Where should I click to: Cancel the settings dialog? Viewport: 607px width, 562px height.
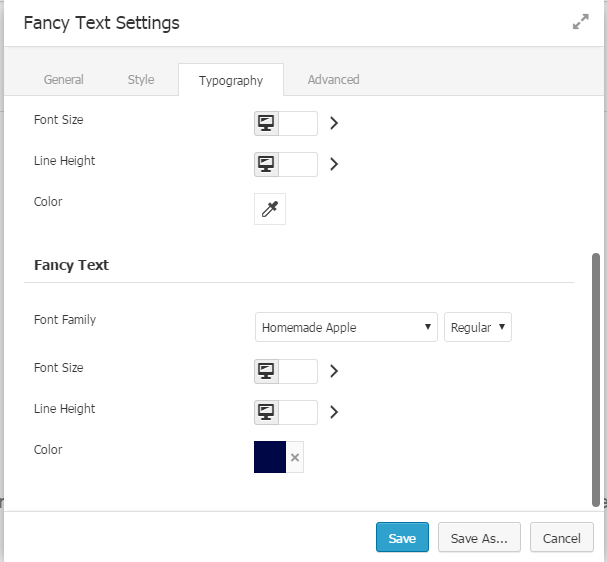pos(561,538)
